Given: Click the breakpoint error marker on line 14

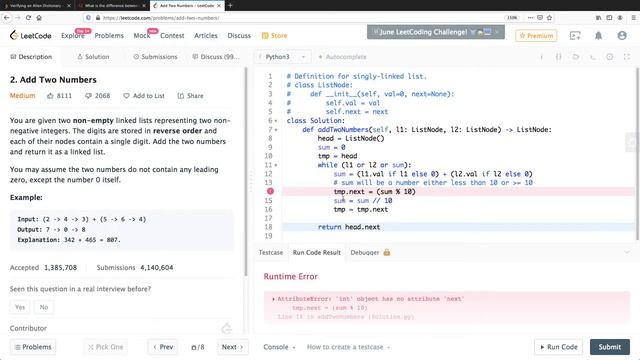Looking at the screenshot, I should pos(270,191).
